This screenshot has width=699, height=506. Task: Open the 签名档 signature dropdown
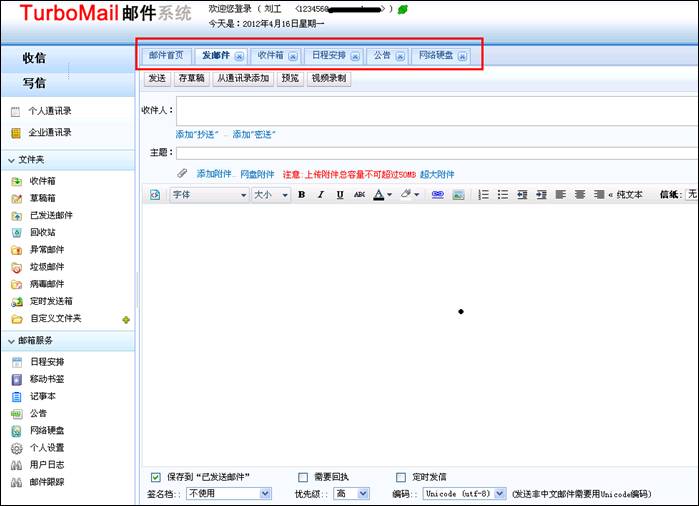(229, 493)
